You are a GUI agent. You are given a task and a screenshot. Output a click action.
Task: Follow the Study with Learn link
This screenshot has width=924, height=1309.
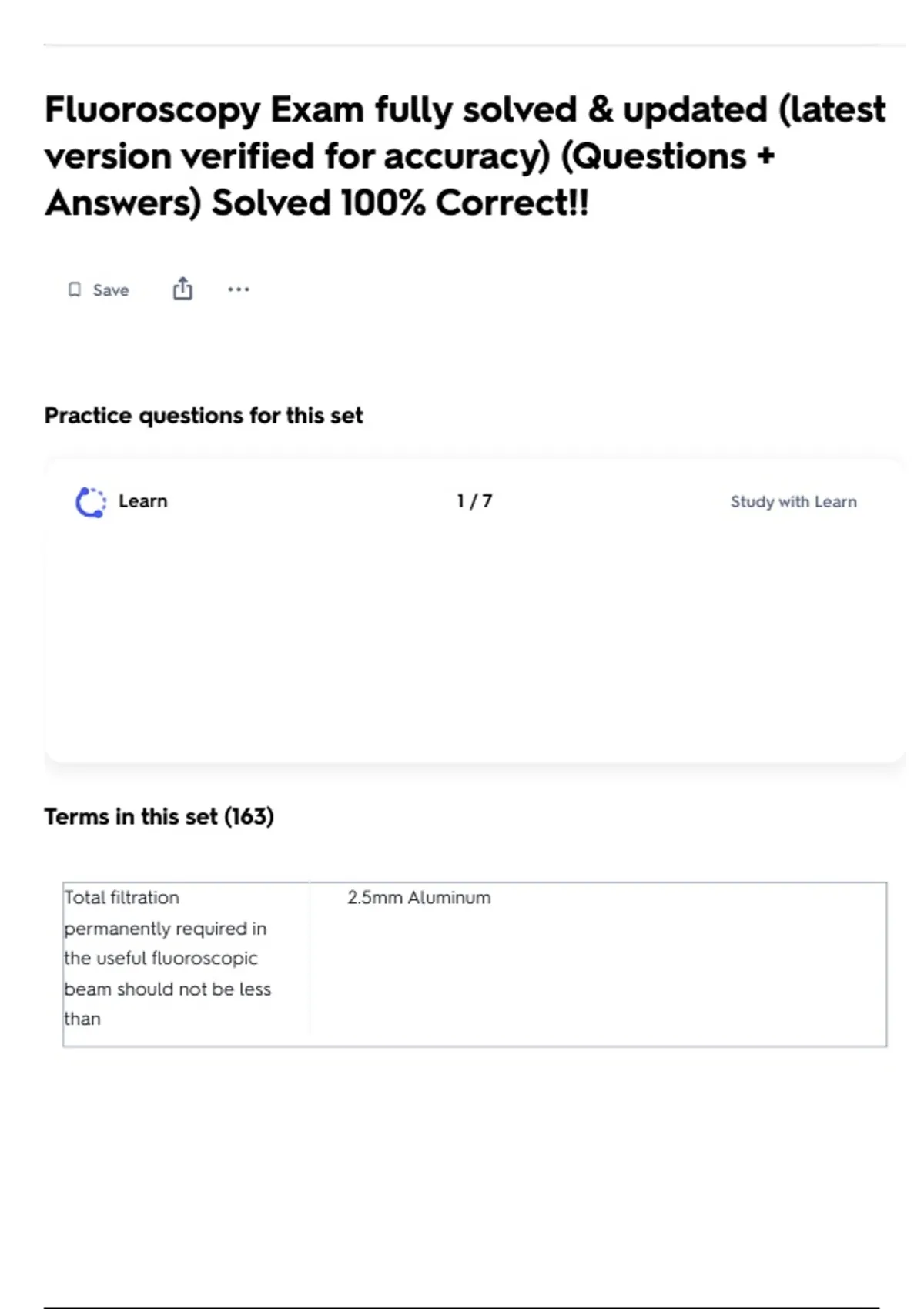pos(793,502)
